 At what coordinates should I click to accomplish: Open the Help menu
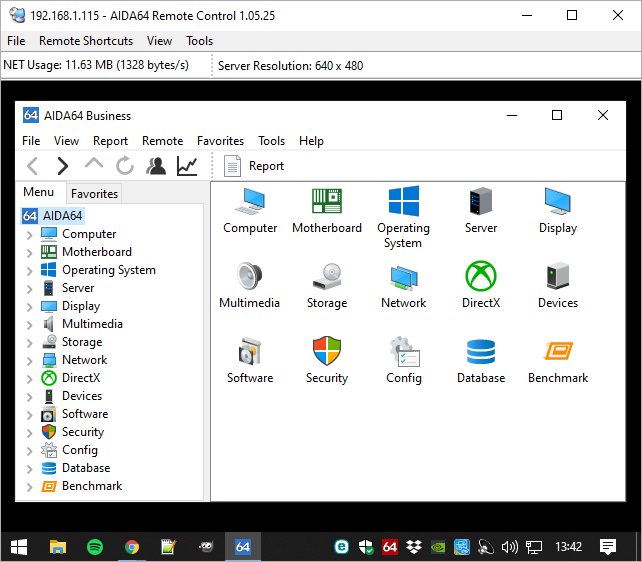pos(311,141)
